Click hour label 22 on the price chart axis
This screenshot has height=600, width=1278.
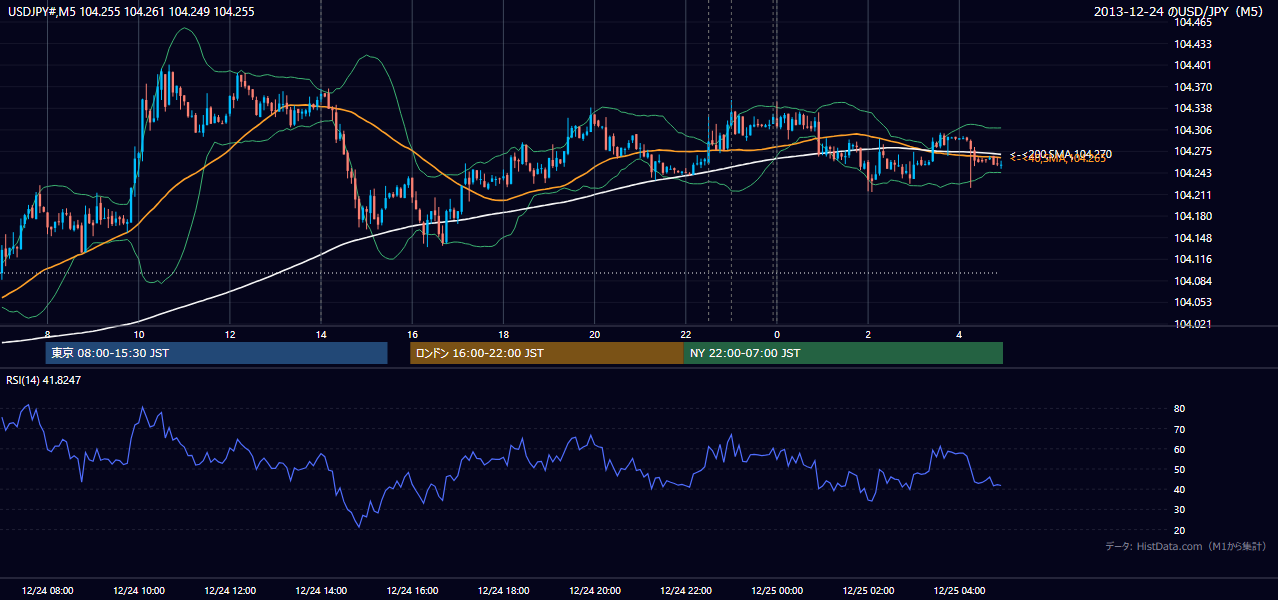click(x=686, y=334)
